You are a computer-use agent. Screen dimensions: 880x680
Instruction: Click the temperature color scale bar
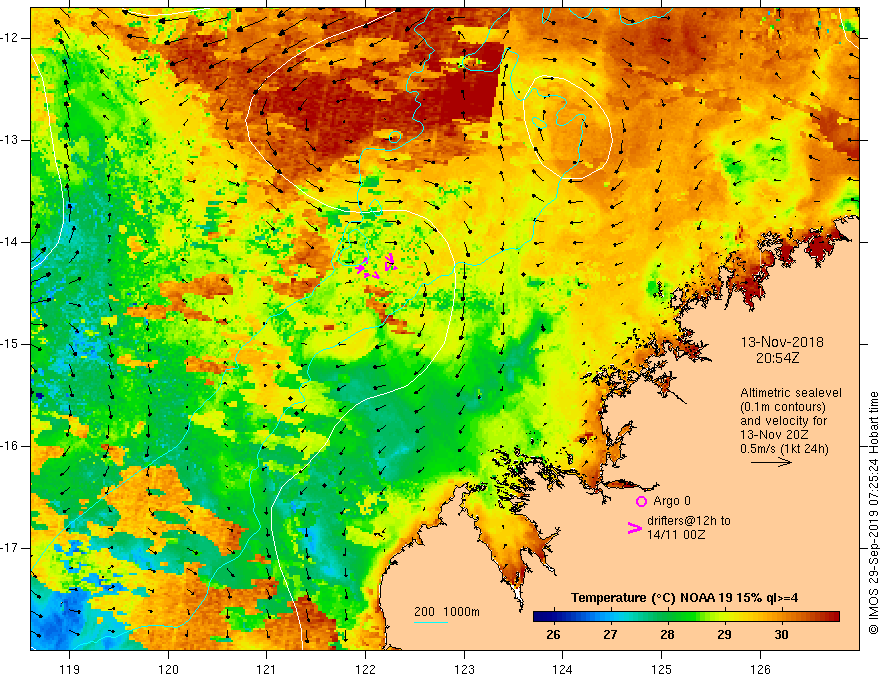[686, 617]
